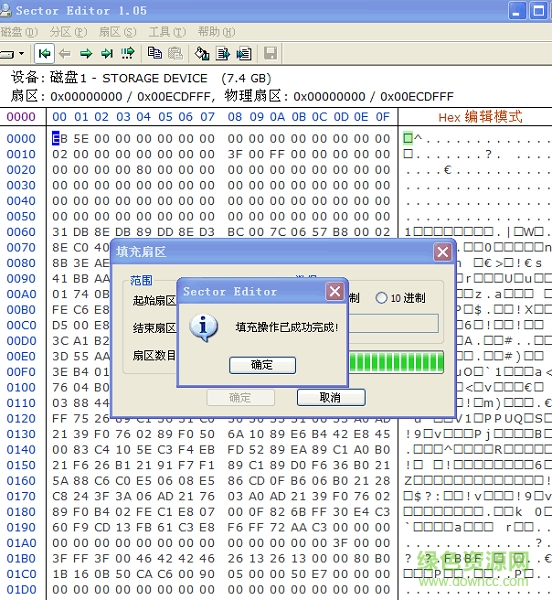Click the offset label 01B0

tap(21, 558)
